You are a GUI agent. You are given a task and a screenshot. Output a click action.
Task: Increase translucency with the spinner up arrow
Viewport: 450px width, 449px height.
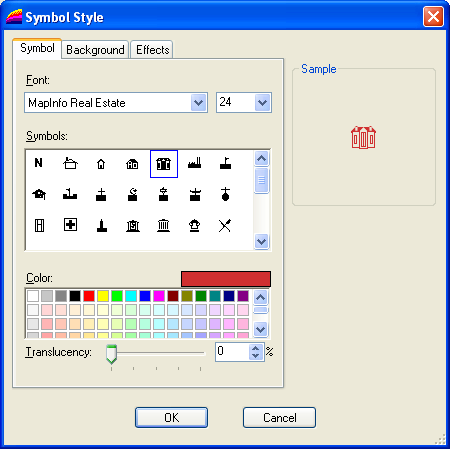pos(256,348)
